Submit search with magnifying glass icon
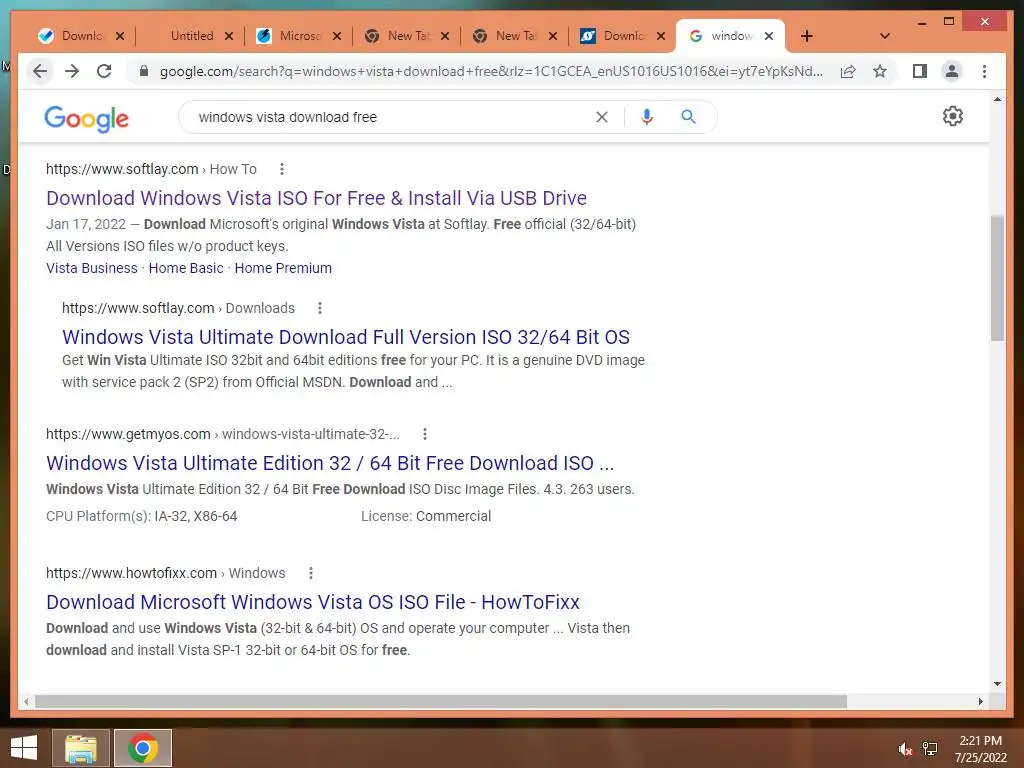 (x=688, y=117)
